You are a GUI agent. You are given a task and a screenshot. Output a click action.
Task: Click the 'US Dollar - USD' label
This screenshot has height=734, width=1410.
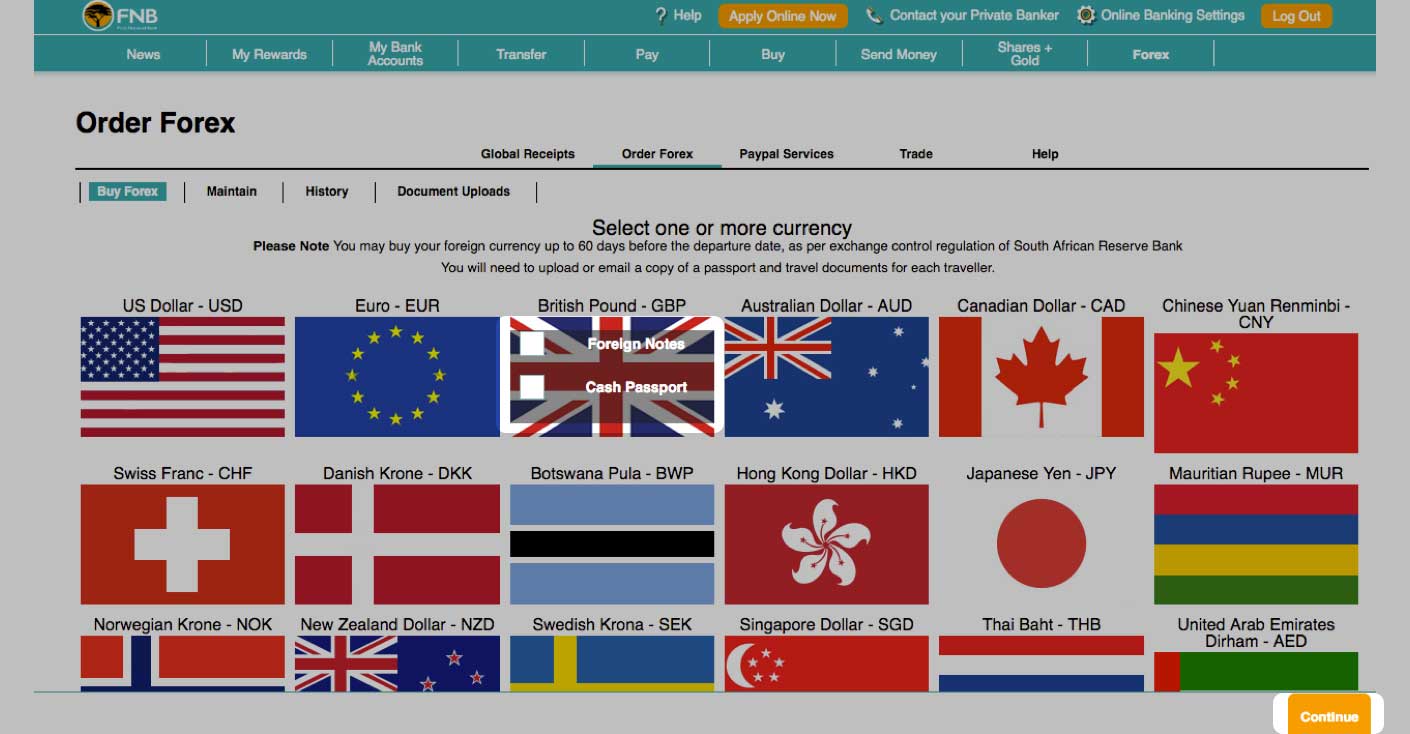pyautogui.click(x=183, y=306)
